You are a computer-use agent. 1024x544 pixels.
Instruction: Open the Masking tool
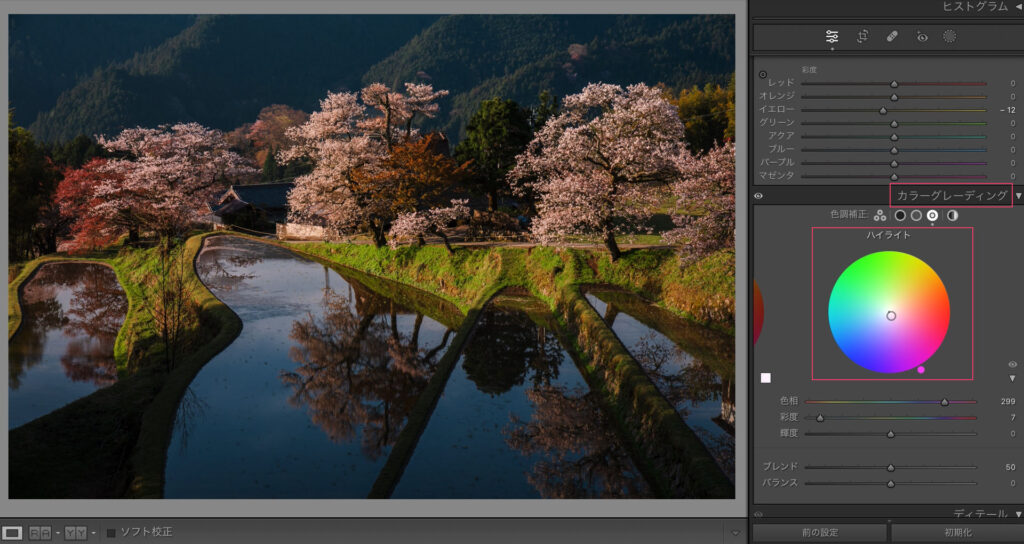pyautogui.click(x=950, y=37)
